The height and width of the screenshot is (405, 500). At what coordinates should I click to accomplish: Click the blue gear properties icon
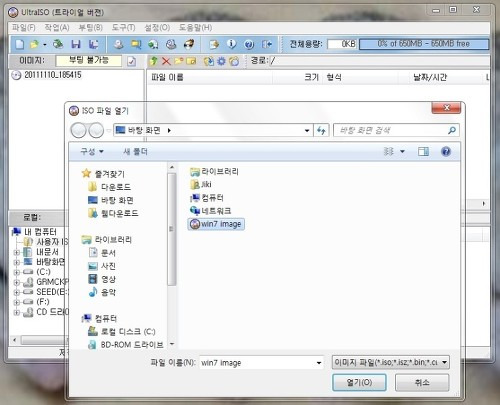click(221, 61)
